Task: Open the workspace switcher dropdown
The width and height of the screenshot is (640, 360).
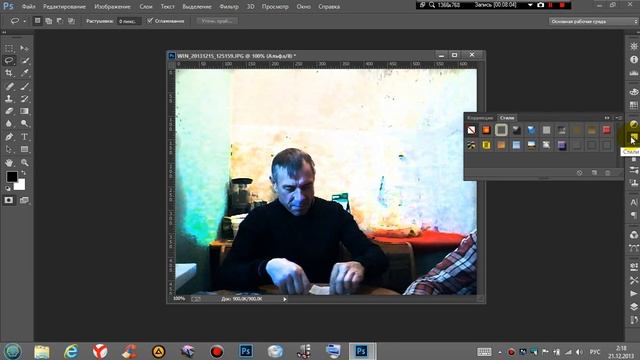Action: tap(593, 21)
